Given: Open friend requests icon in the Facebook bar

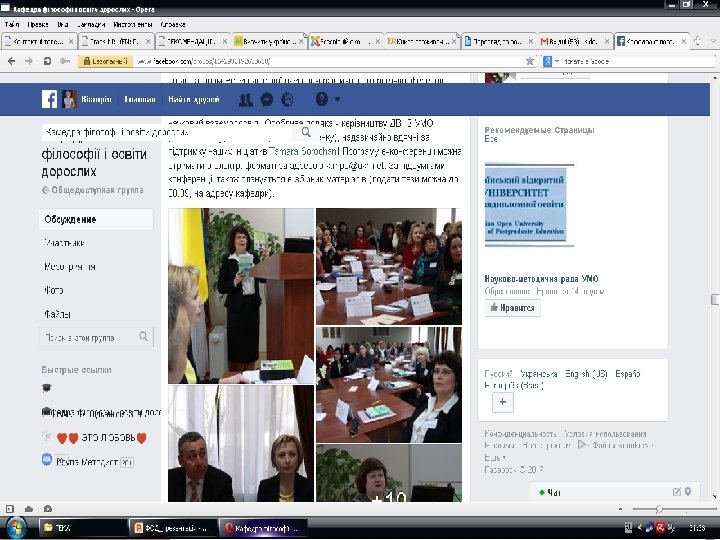Looking at the screenshot, I should pyautogui.click(x=246, y=99).
